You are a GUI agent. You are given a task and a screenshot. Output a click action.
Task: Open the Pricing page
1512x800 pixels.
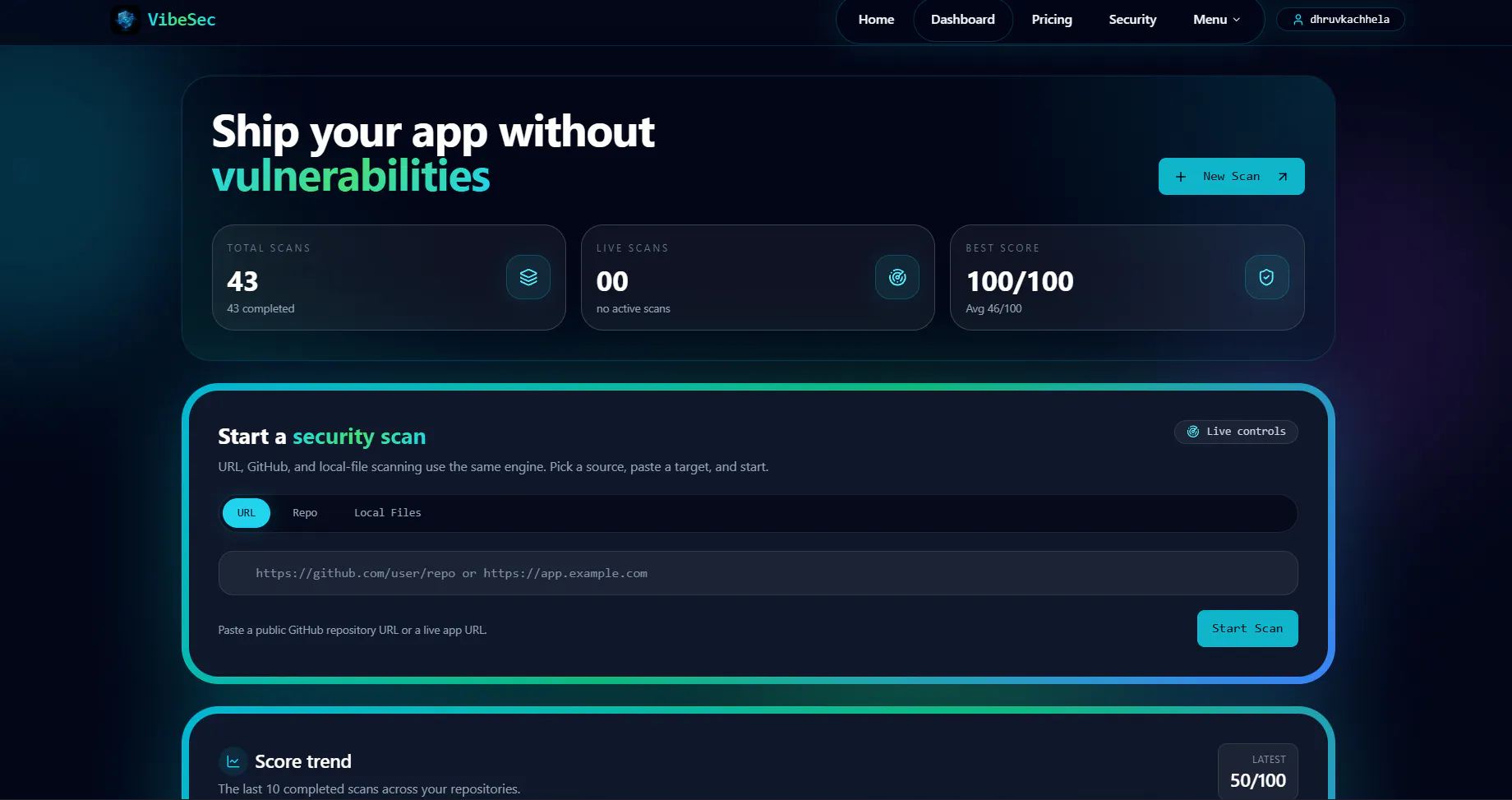pos(1052,20)
